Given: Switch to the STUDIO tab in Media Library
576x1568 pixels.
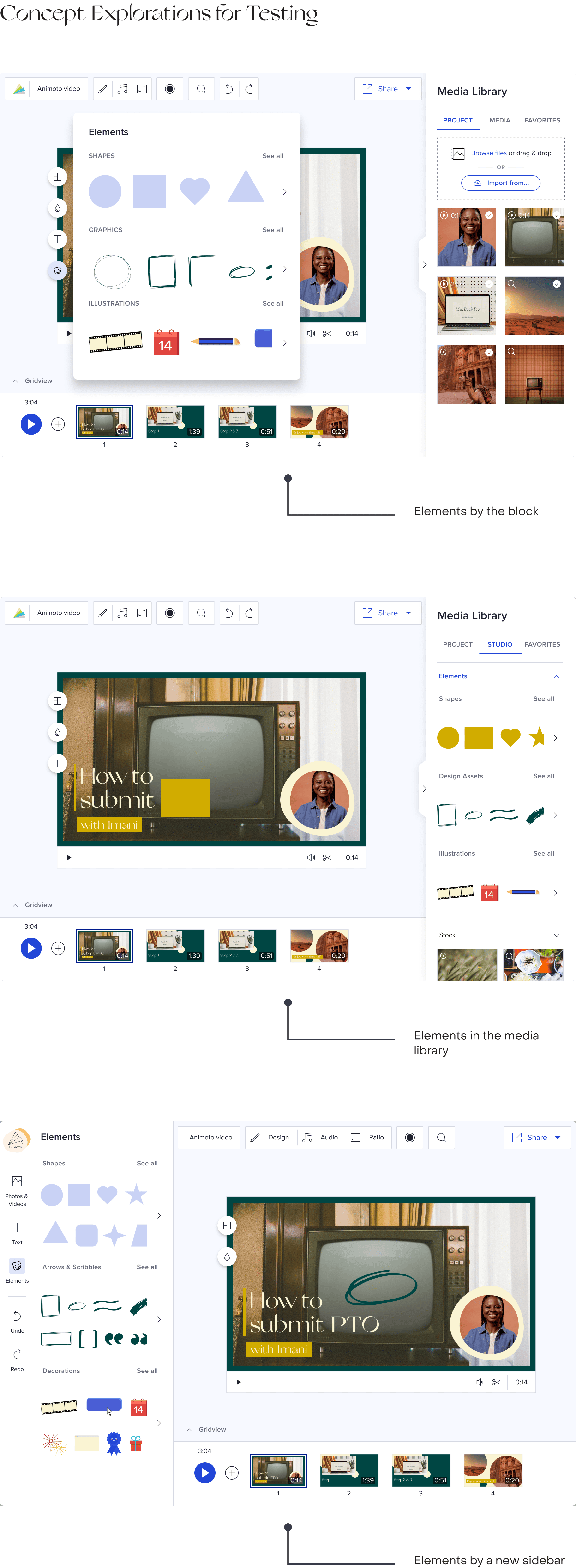Looking at the screenshot, I should tap(499, 645).
